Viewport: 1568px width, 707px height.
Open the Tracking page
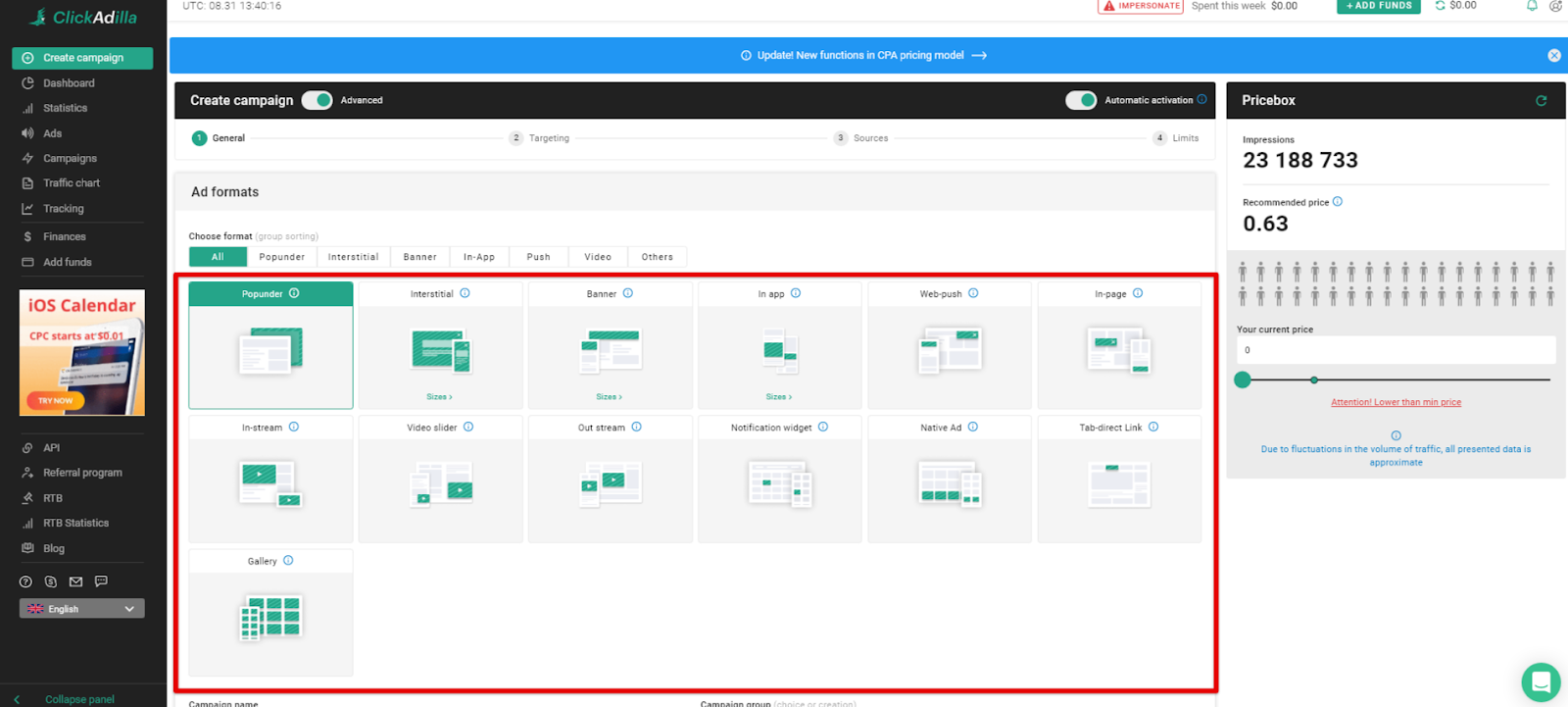63,209
